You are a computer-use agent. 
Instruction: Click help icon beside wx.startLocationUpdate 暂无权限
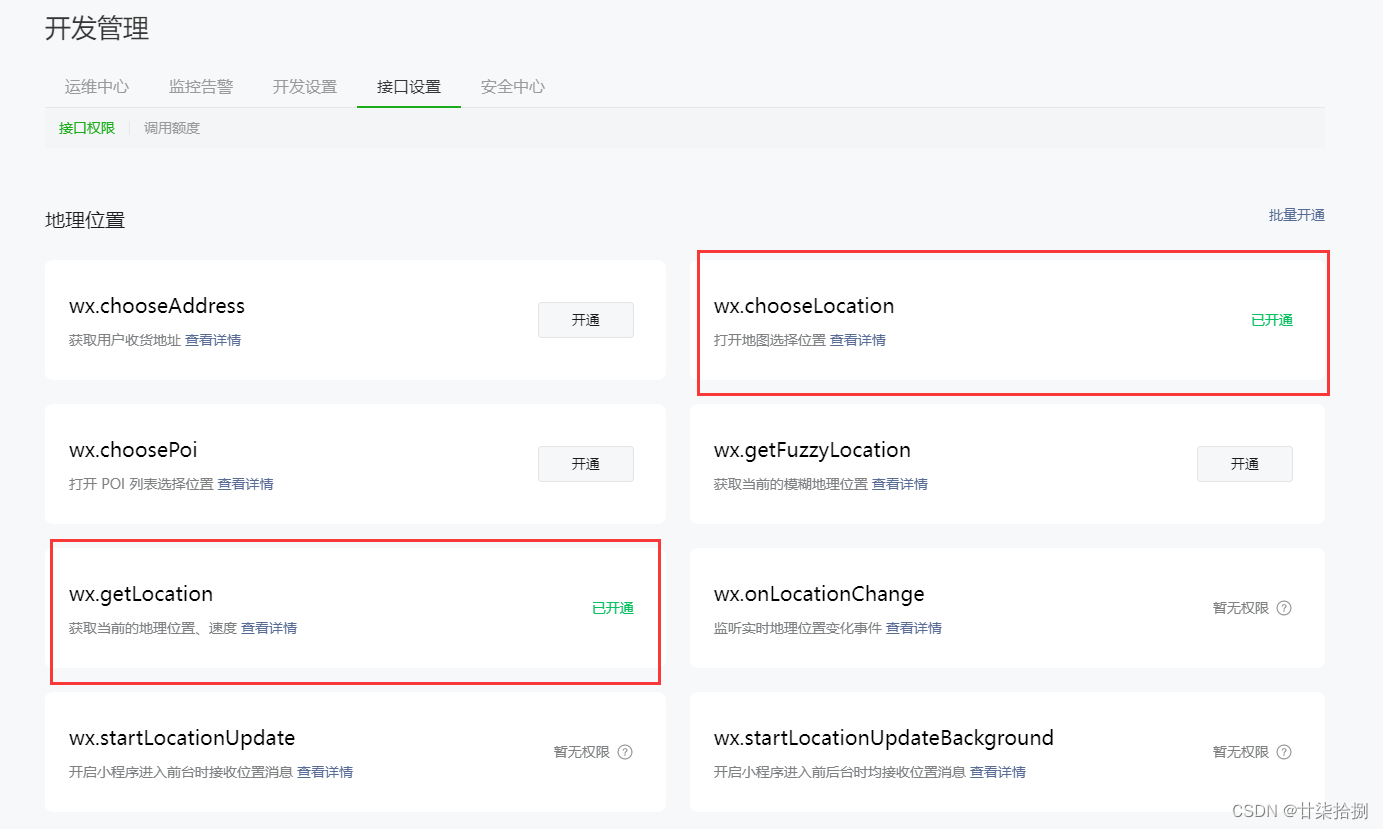625,752
